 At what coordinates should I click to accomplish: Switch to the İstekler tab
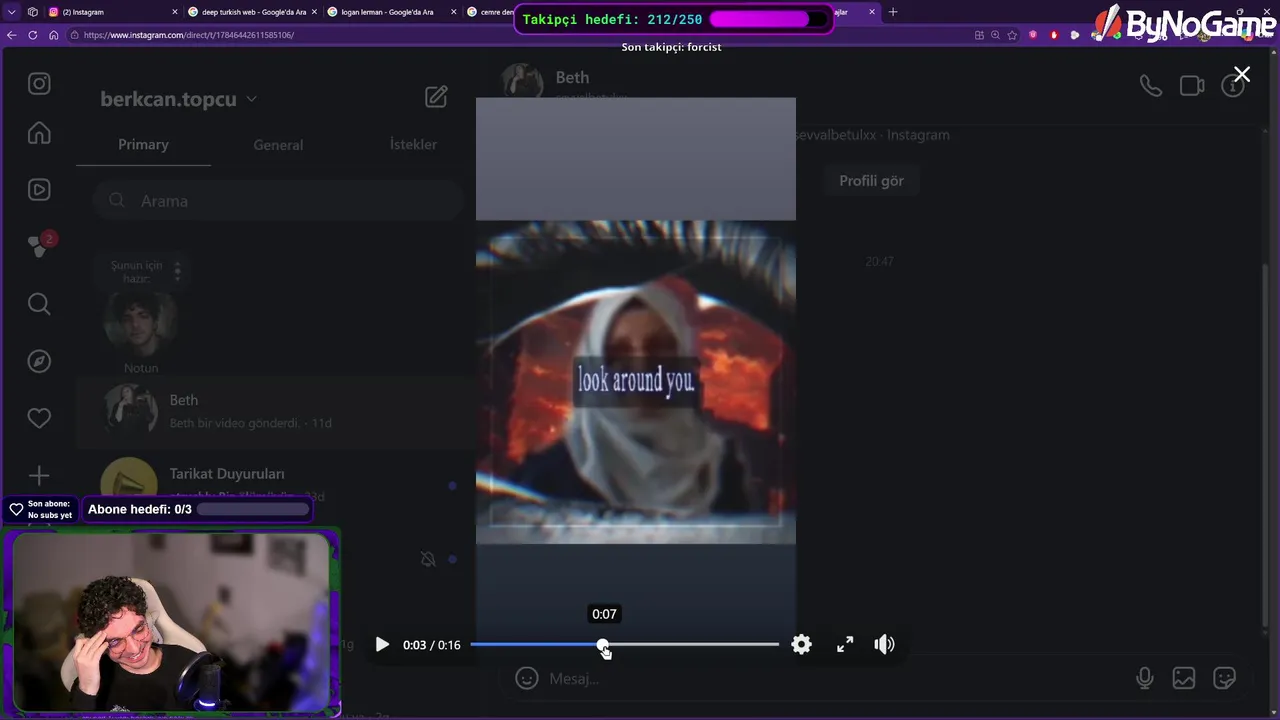[x=413, y=144]
